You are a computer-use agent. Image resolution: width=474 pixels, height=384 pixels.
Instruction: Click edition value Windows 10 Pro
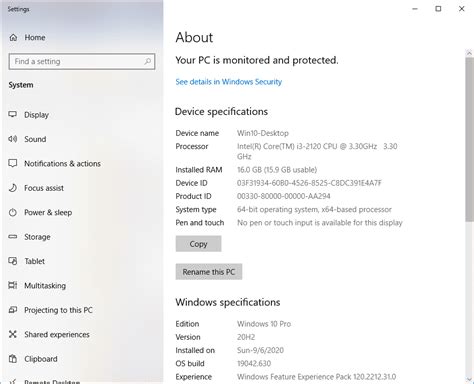264,324
